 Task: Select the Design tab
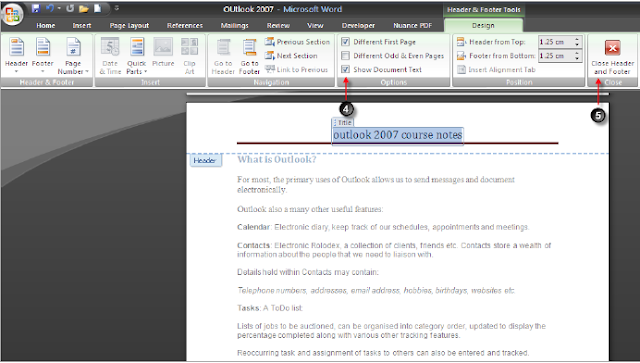483,25
